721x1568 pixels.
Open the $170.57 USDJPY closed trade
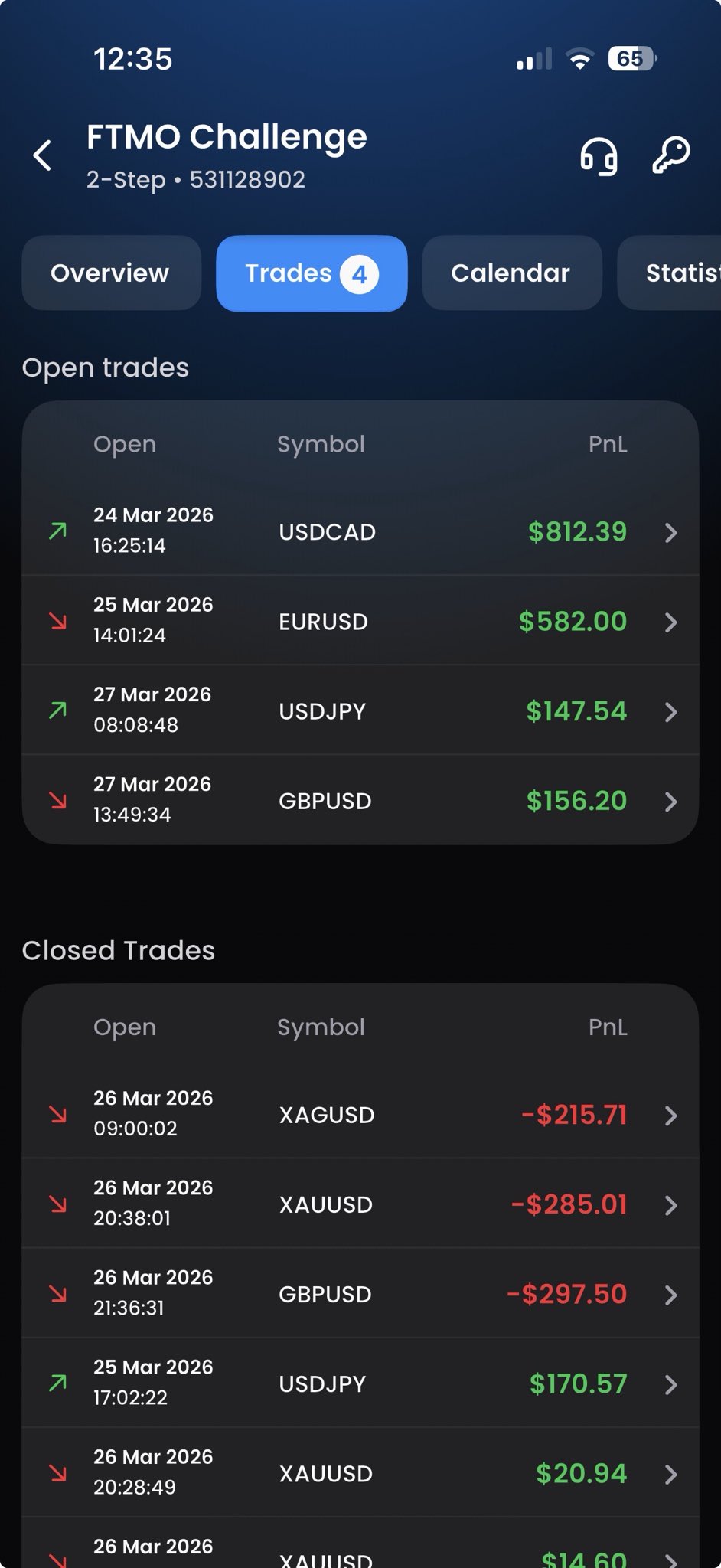[360, 1383]
